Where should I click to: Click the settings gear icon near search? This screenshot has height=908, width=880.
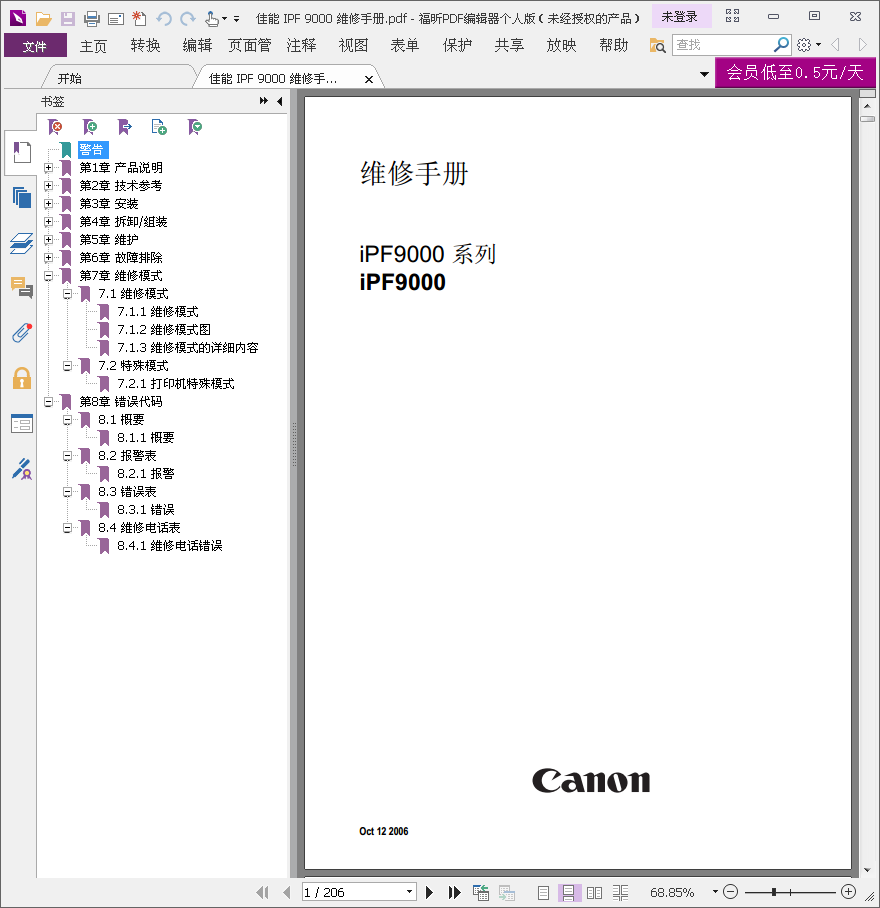804,45
